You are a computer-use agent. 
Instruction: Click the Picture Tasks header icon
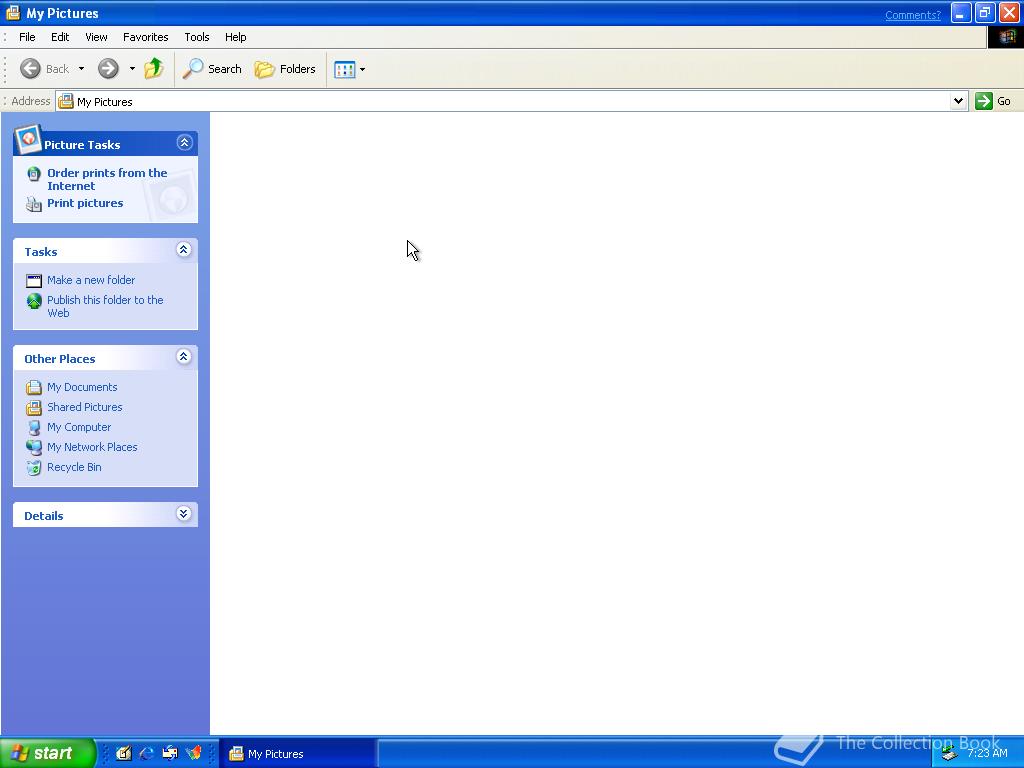(27, 139)
